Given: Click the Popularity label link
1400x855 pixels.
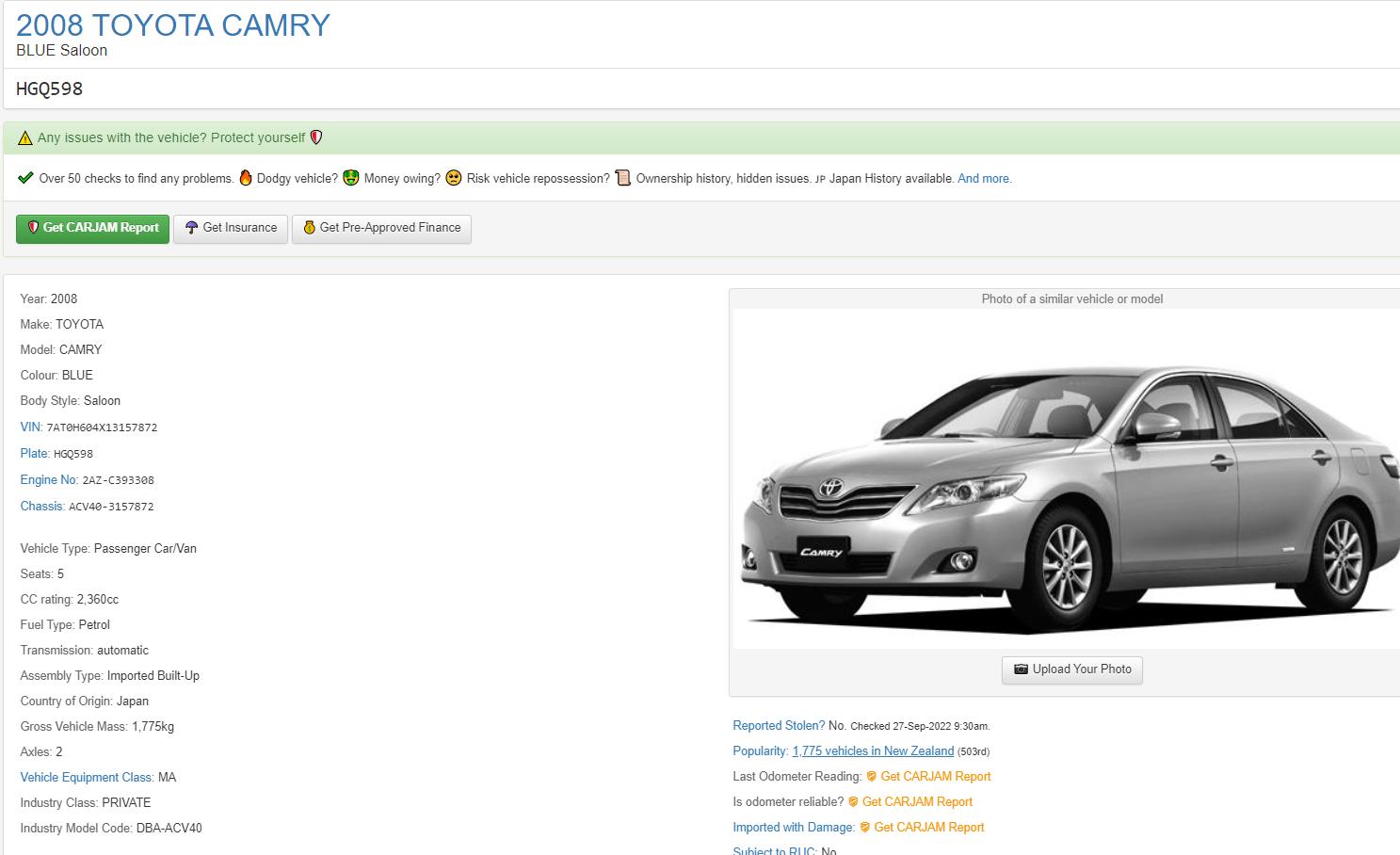Looking at the screenshot, I should point(761,751).
